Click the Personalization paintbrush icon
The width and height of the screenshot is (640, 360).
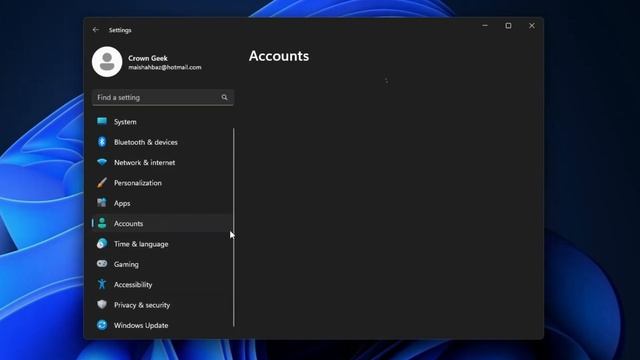102,182
